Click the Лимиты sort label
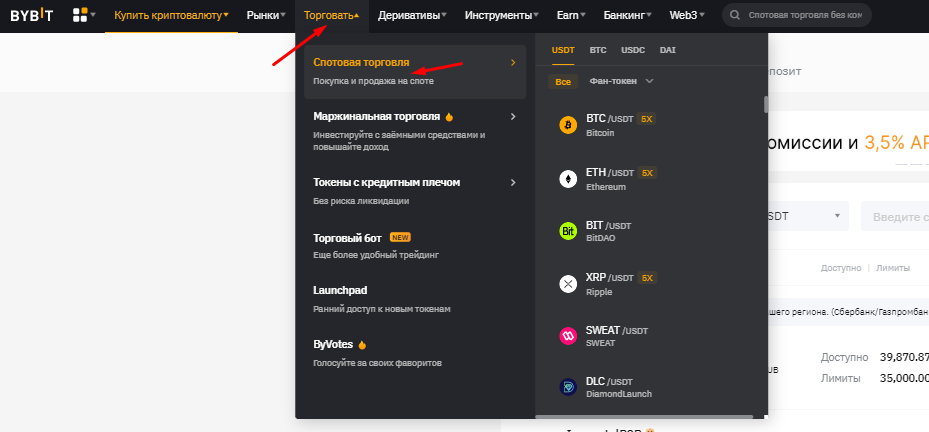 click(x=893, y=268)
